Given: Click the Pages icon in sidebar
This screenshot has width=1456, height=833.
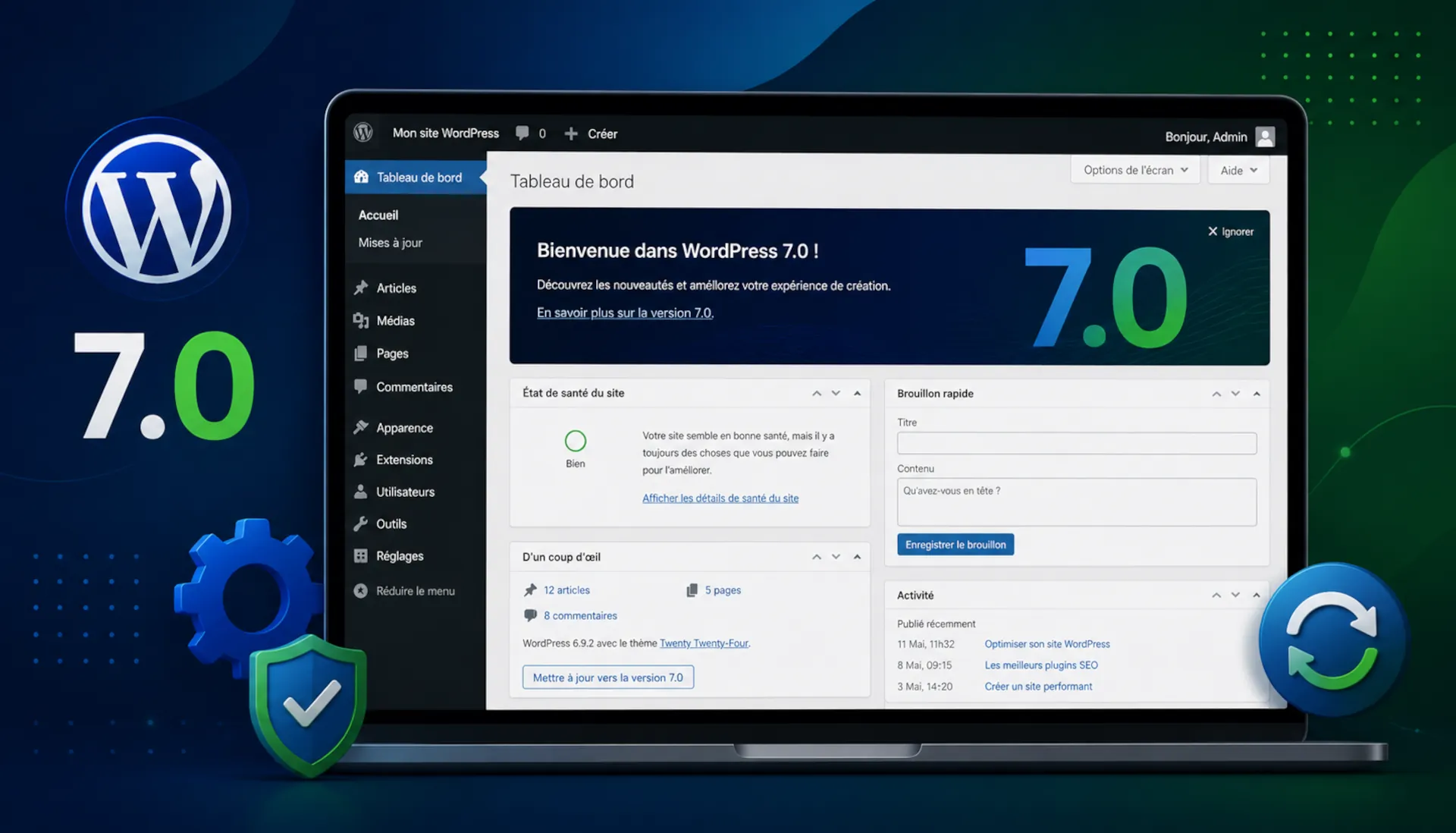Looking at the screenshot, I should [x=361, y=353].
